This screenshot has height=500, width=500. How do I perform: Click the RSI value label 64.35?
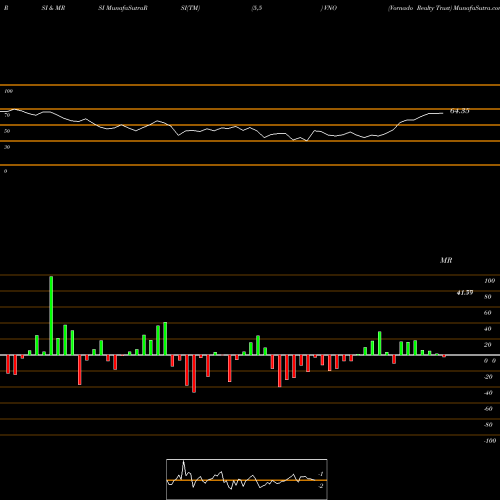[x=459, y=111]
